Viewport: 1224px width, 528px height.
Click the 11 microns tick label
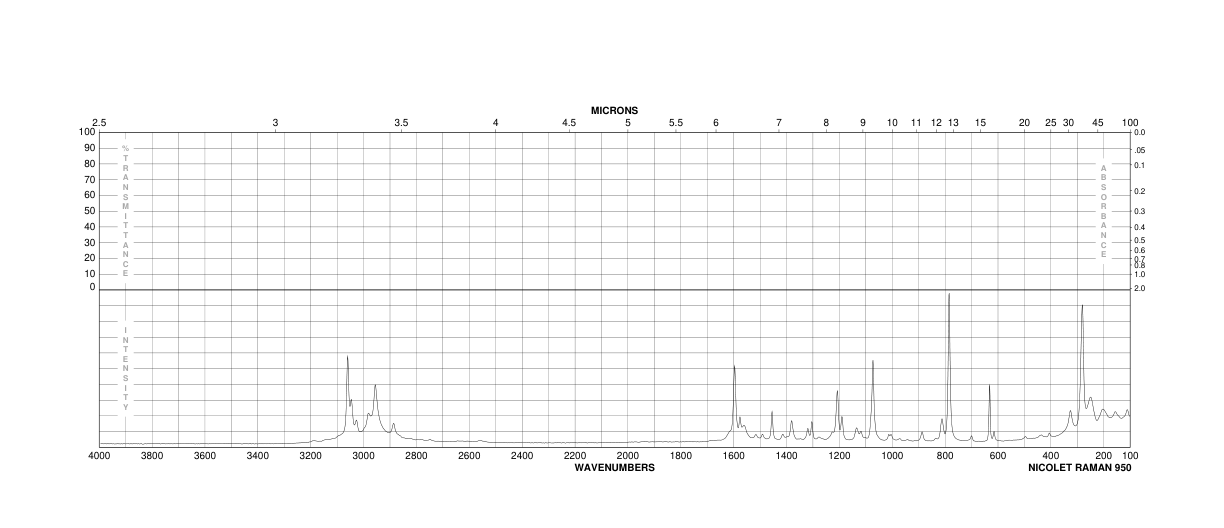[x=916, y=123]
